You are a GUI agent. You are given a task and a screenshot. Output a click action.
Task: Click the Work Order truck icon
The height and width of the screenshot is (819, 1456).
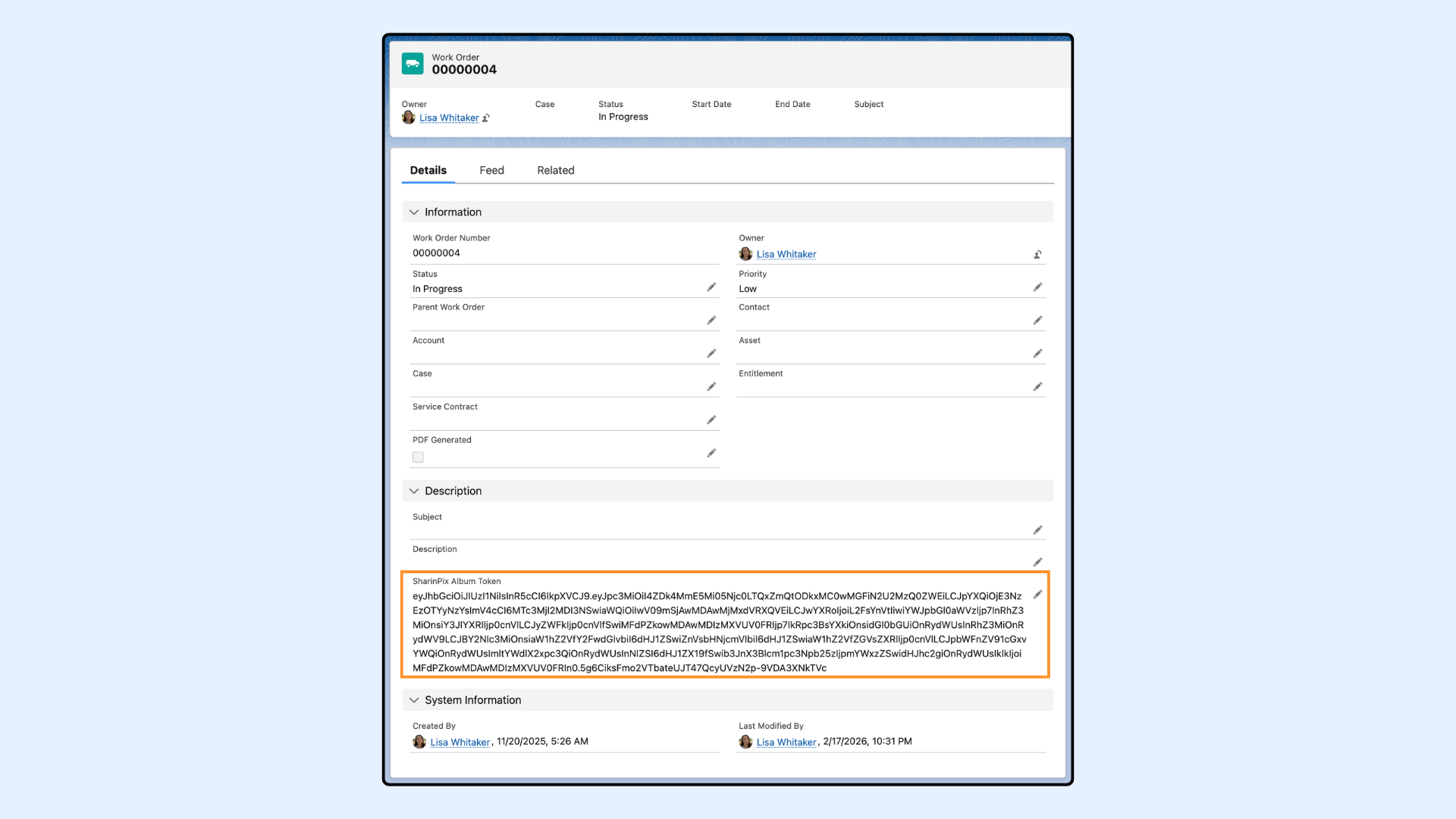413,64
